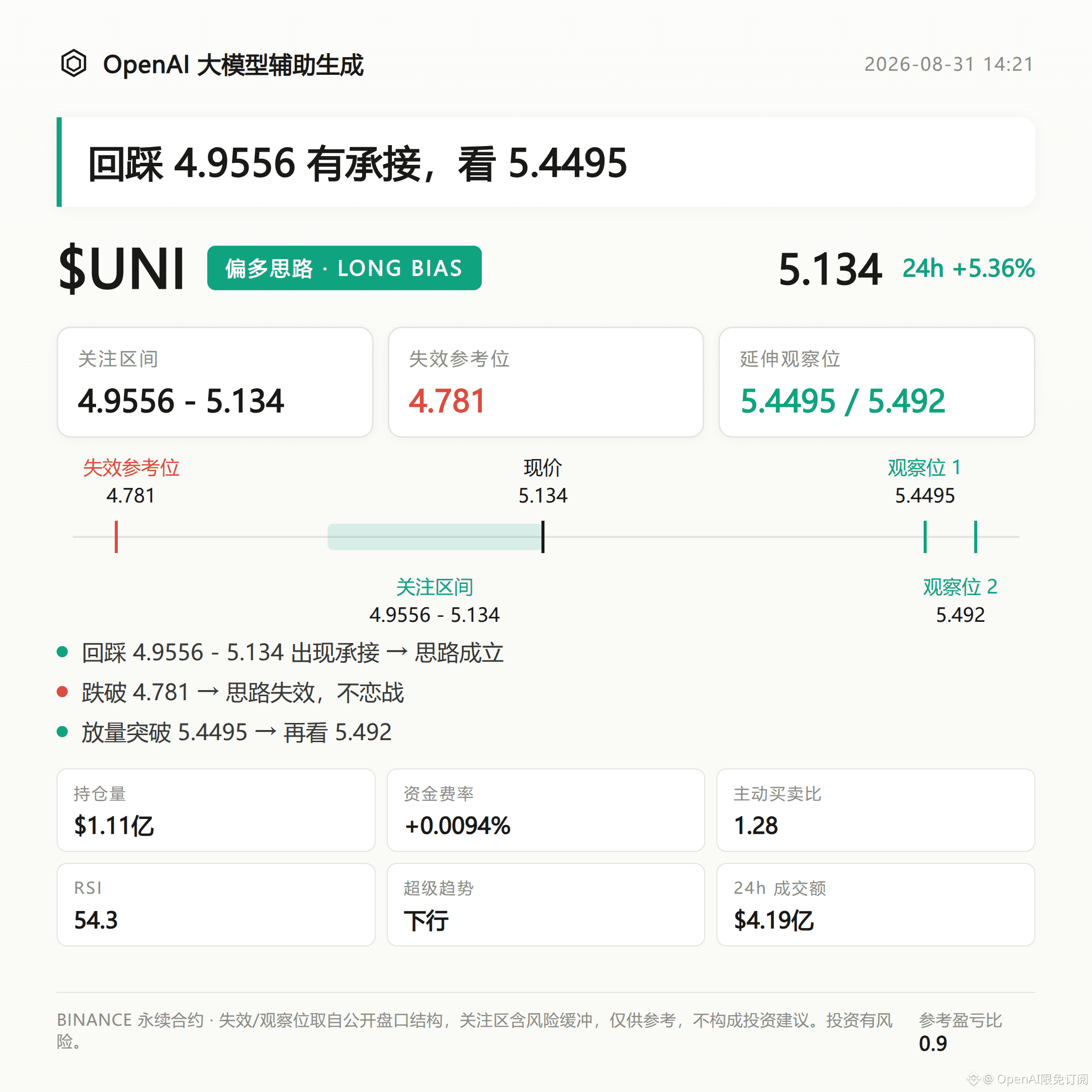The height and width of the screenshot is (1092, 1092).
Task: Click the hexagon logo icon beside OpenAI
Action: click(73, 63)
